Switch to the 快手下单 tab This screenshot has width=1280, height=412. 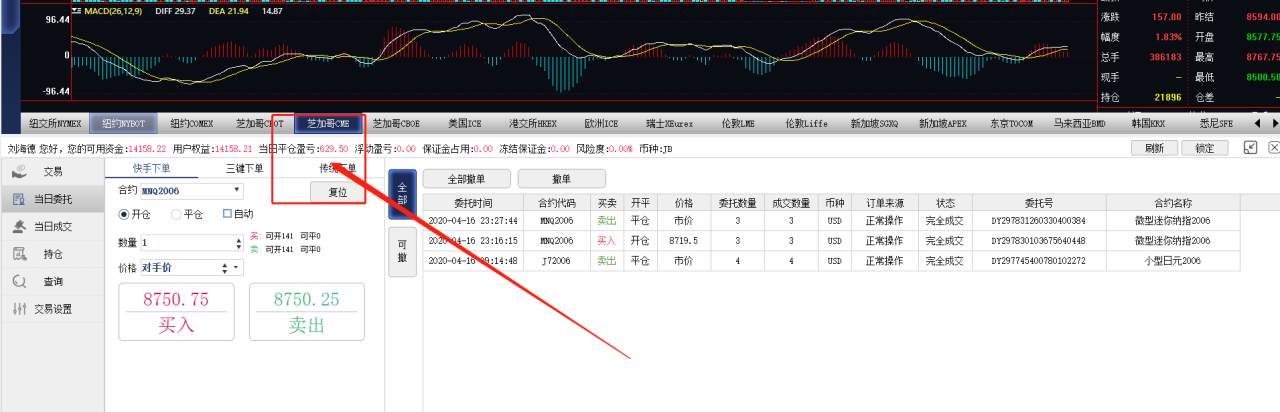151,168
